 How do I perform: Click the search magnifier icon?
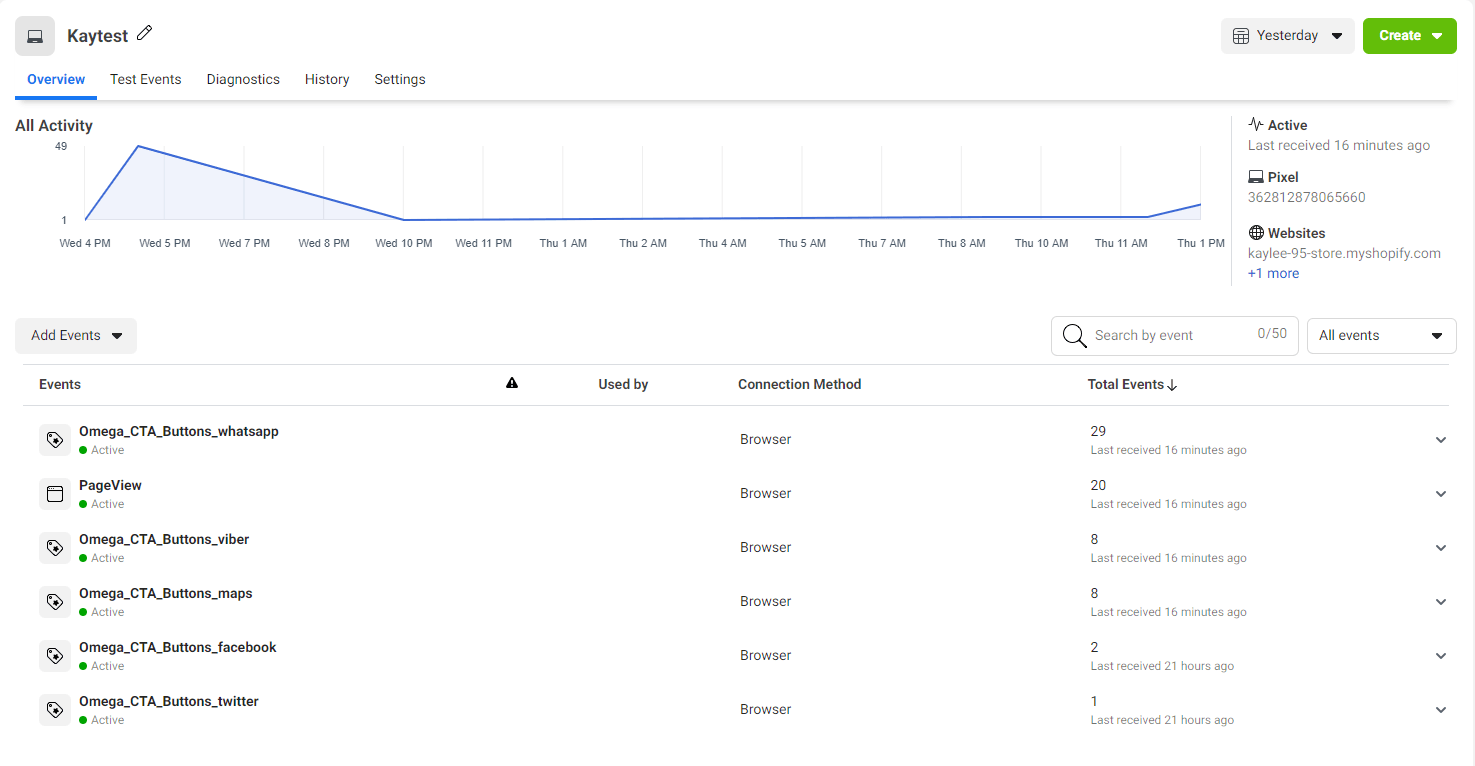point(1075,336)
